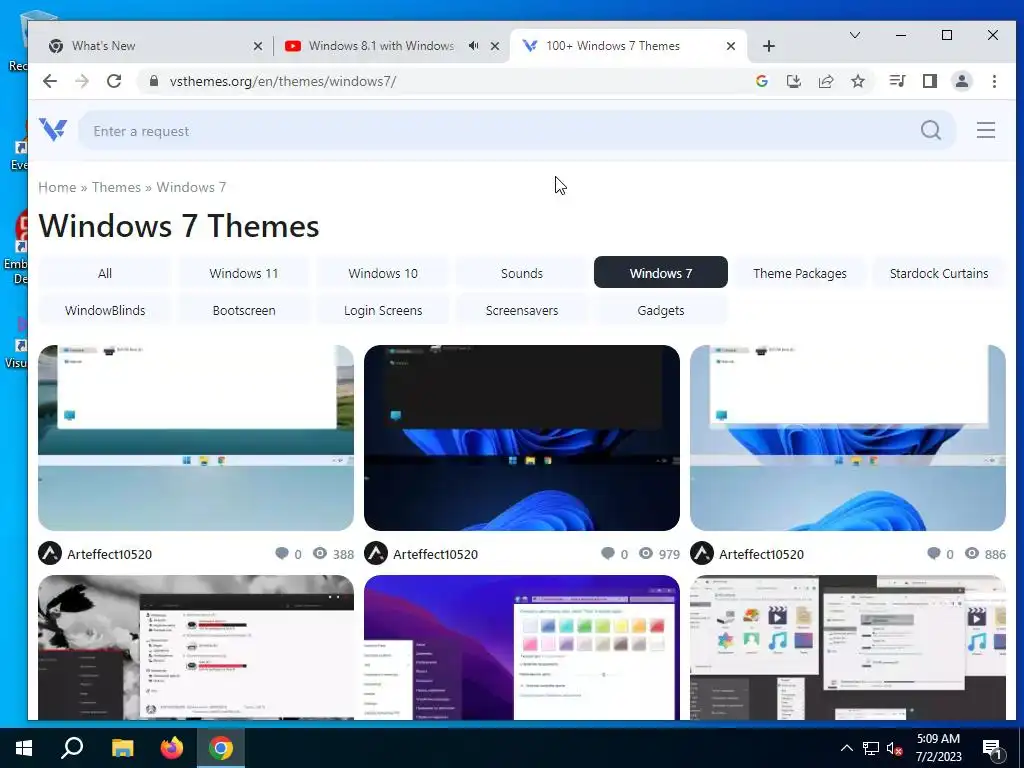The width and height of the screenshot is (1024, 768).
Task: Click the address bar URL
Action: click(x=283, y=81)
